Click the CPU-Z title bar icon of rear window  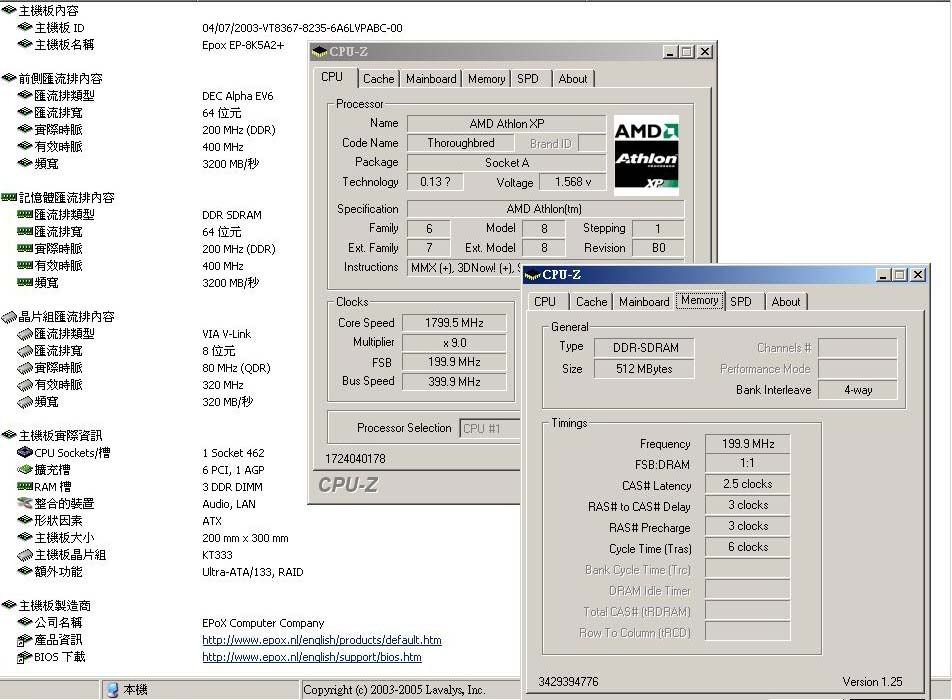click(x=319, y=52)
